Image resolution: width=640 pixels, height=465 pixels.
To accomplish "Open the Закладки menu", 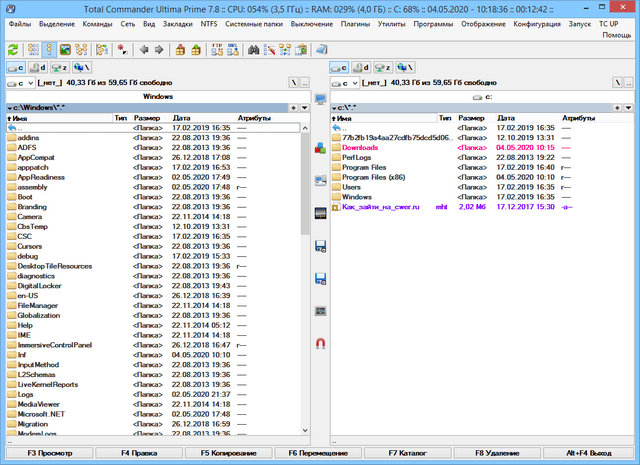I will pos(179,22).
